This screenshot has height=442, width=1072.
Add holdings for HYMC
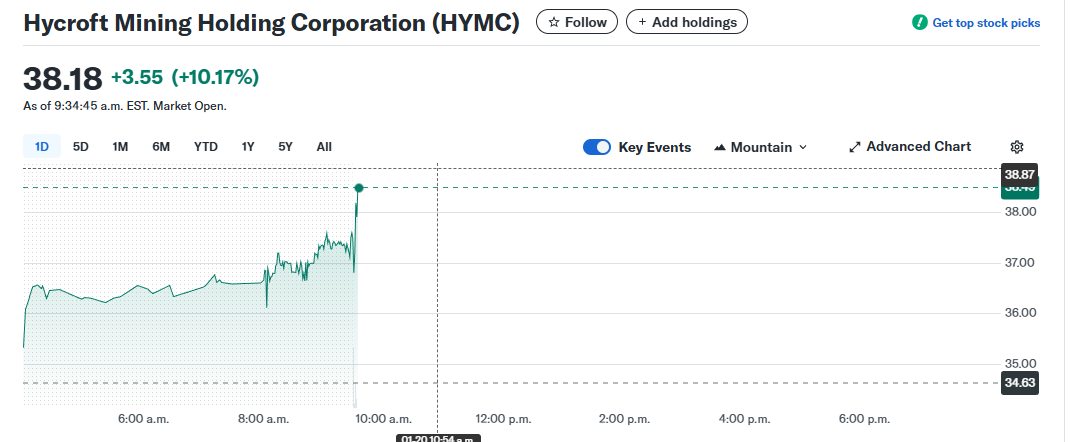[687, 22]
